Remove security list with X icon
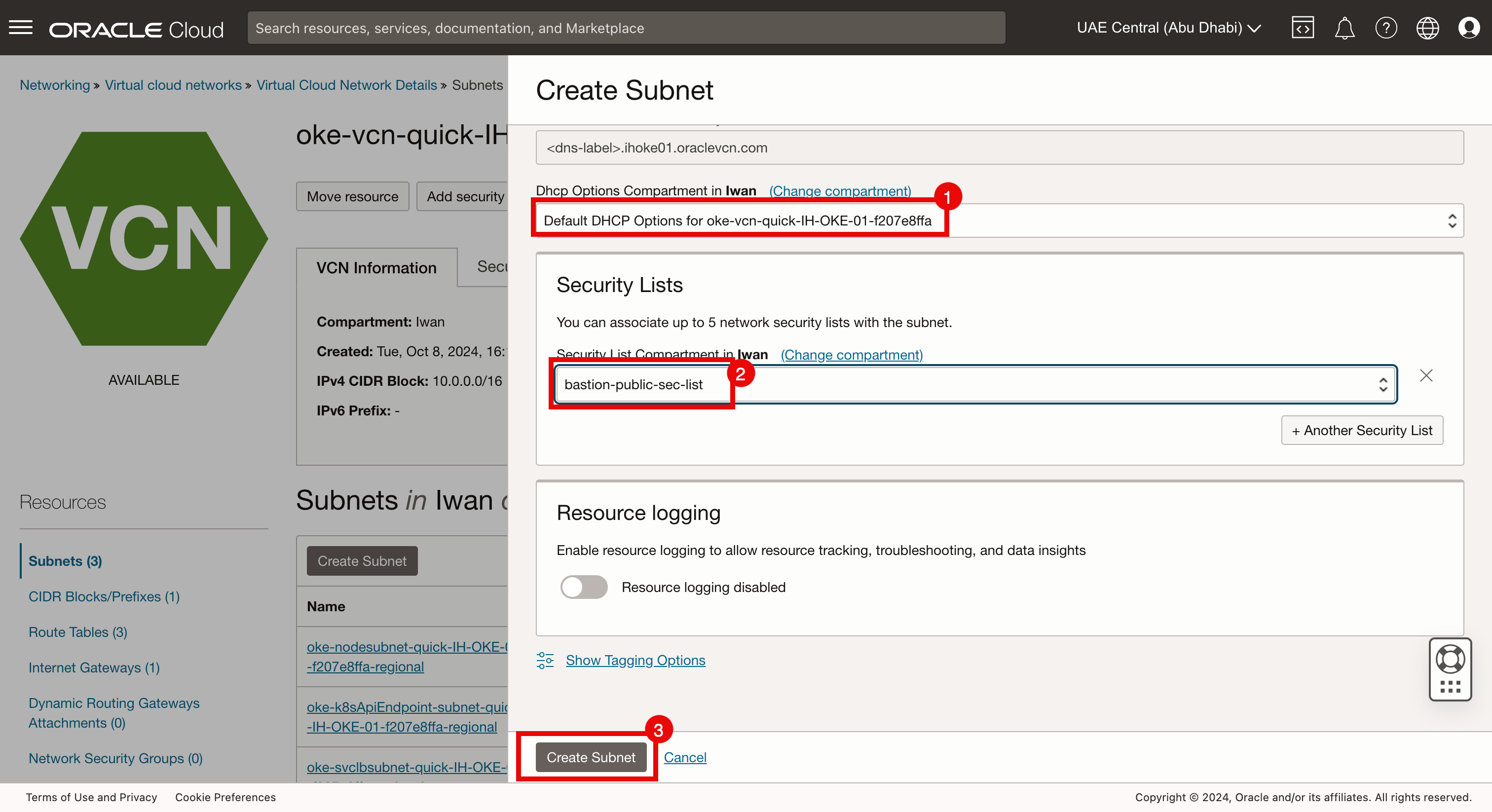Screen dimensions: 1492x812 [x=1426, y=375]
